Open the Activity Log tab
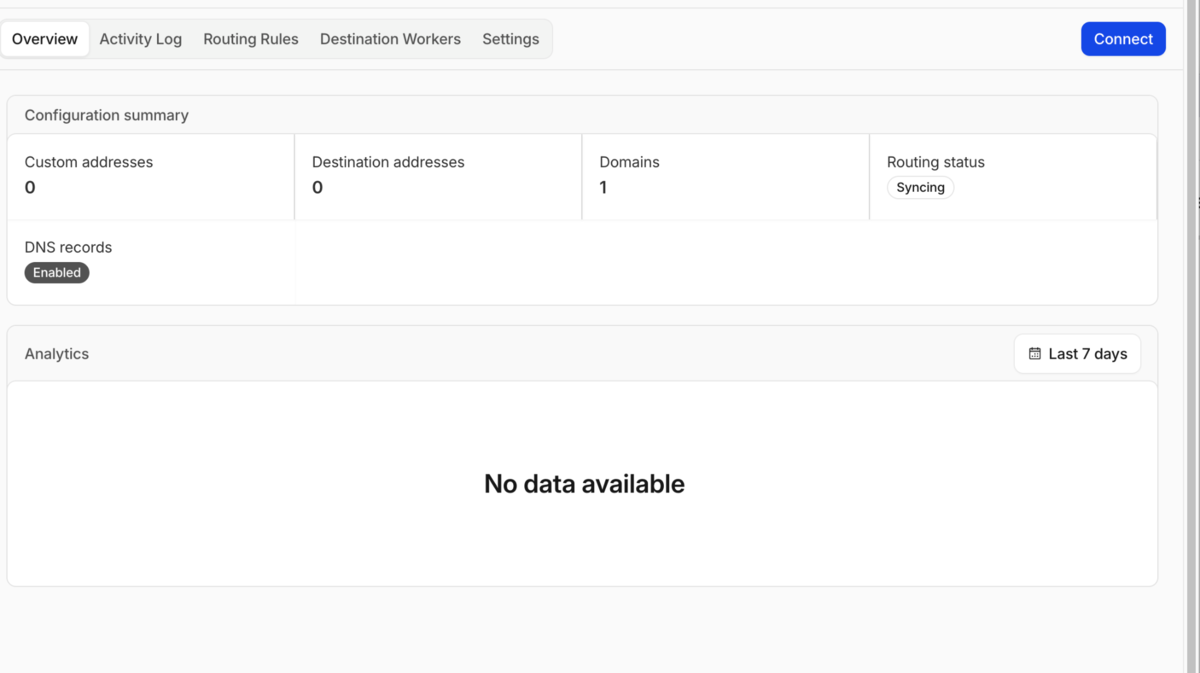This screenshot has width=1200, height=673. [x=141, y=39]
